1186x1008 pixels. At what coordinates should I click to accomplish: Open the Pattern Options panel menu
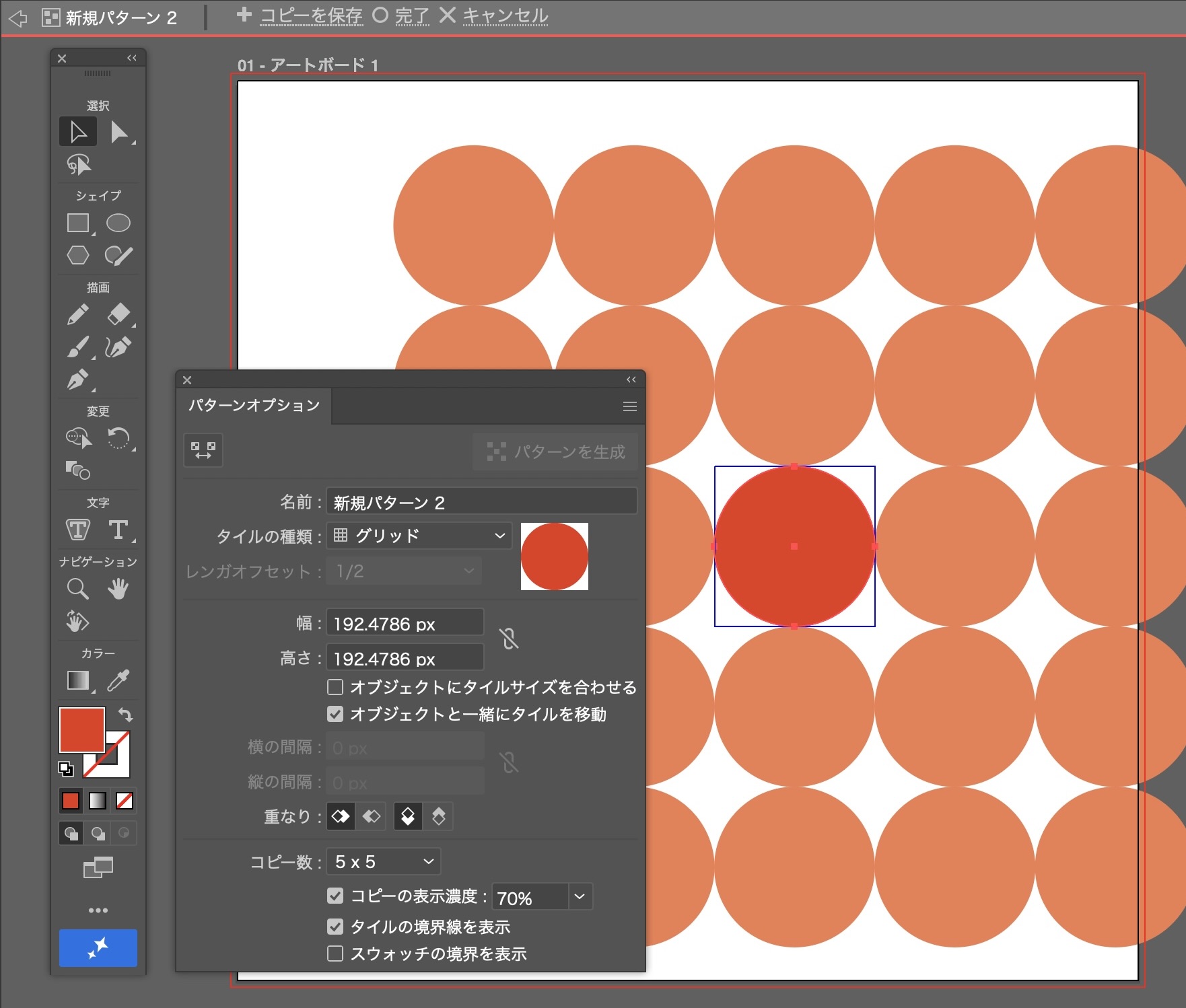[629, 406]
